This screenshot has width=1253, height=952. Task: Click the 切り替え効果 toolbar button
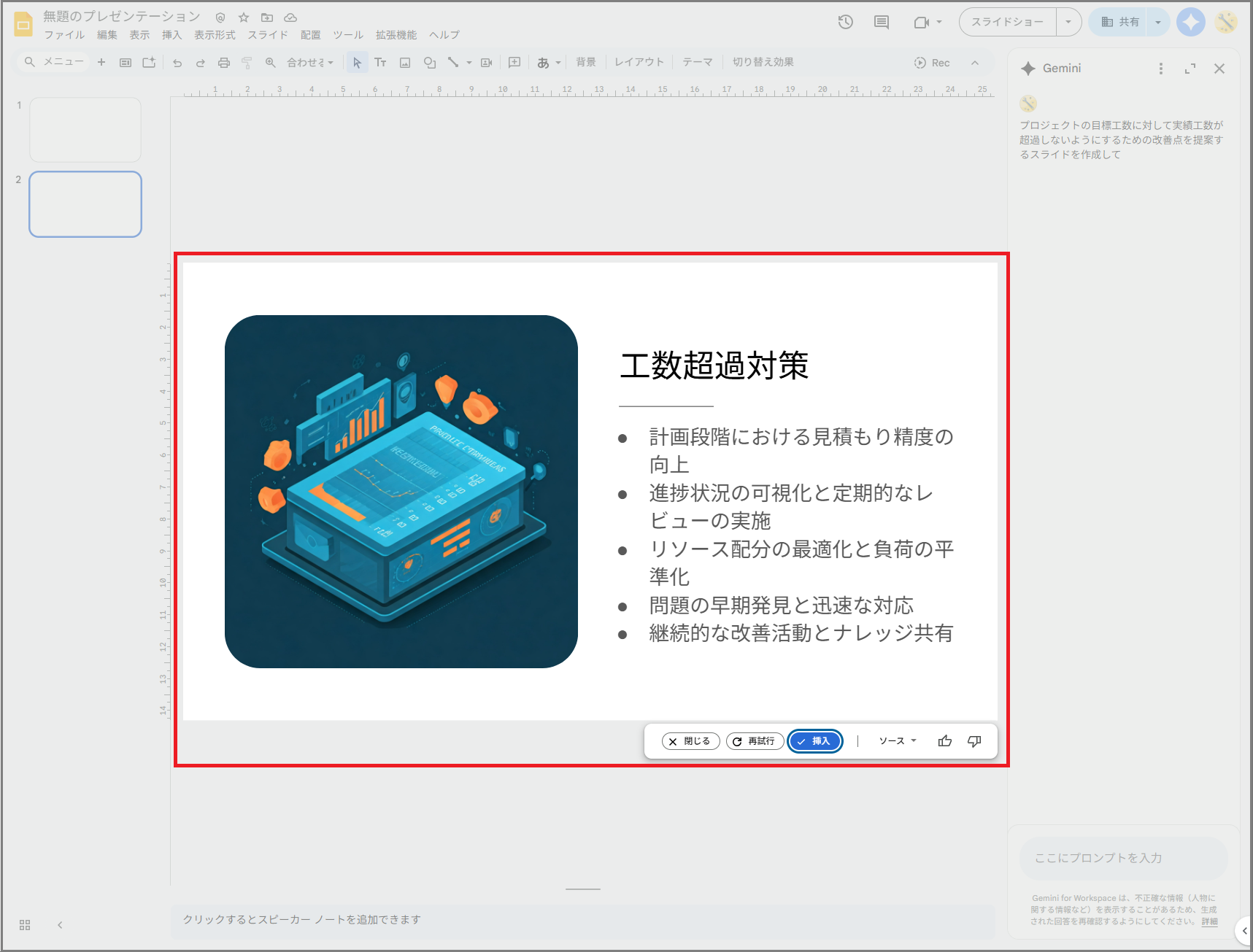pyautogui.click(x=763, y=63)
